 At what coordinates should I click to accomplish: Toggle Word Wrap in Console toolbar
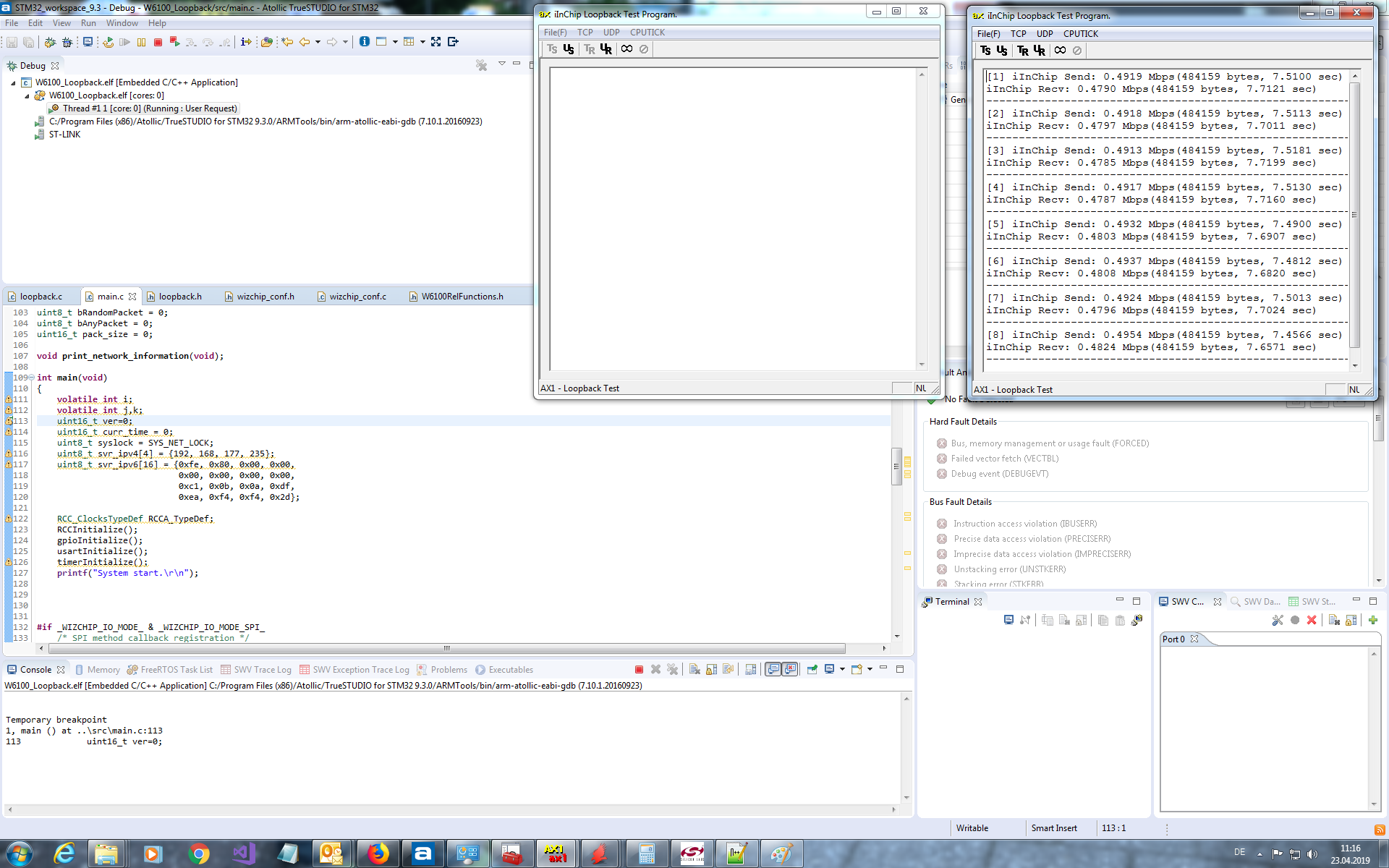(728, 669)
